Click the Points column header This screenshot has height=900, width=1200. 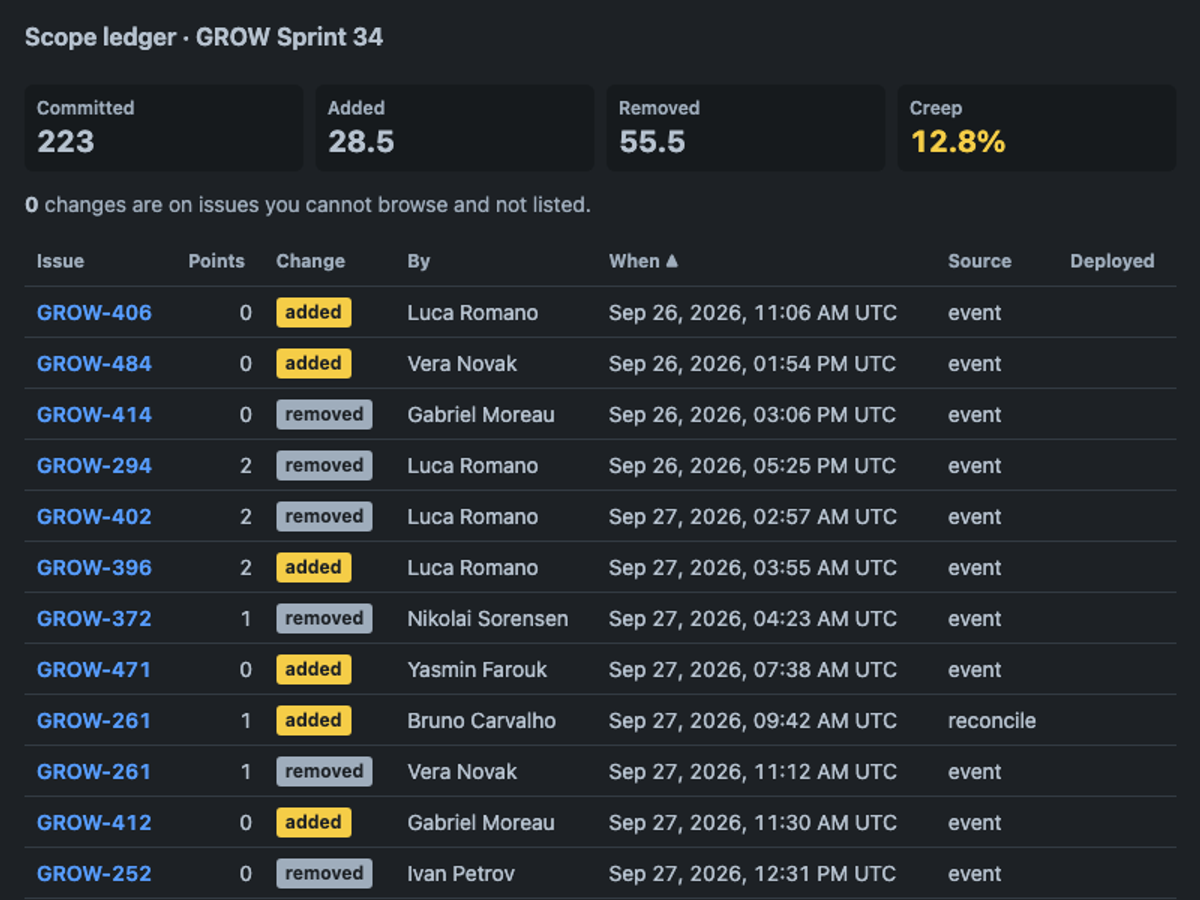[216, 261]
